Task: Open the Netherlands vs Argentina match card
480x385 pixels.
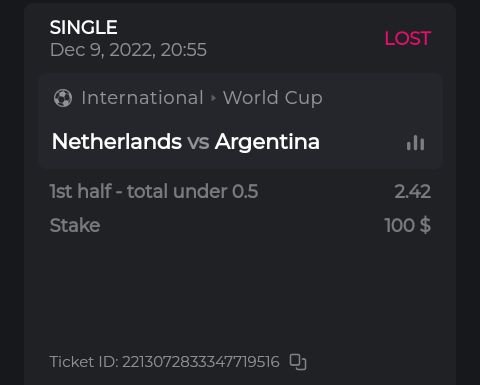Action: click(240, 122)
